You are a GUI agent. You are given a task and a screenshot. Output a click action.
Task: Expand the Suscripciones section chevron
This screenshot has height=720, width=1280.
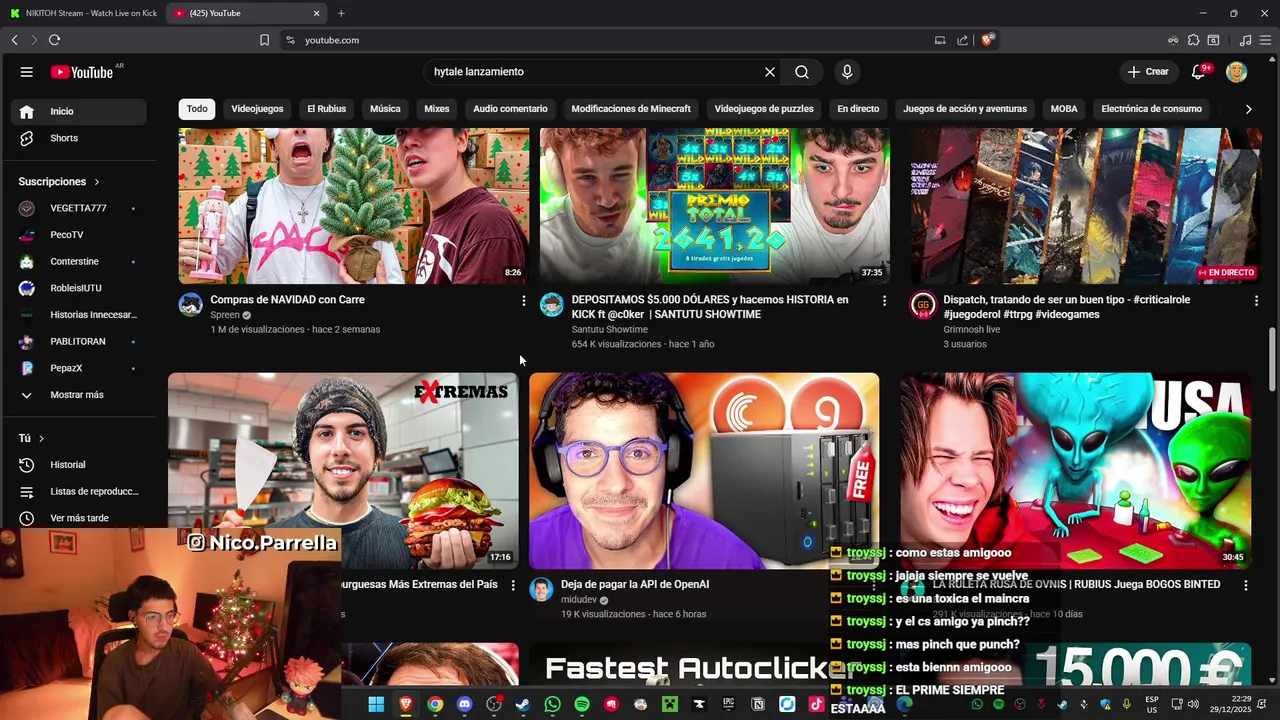pyautogui.click(x=97, y=182)
